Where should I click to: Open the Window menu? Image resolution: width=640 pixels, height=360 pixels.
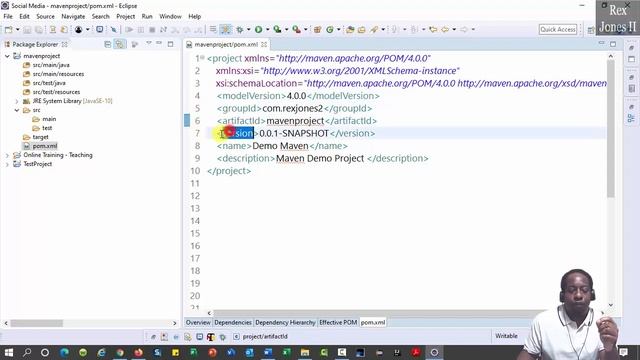[x=170, y=16]
